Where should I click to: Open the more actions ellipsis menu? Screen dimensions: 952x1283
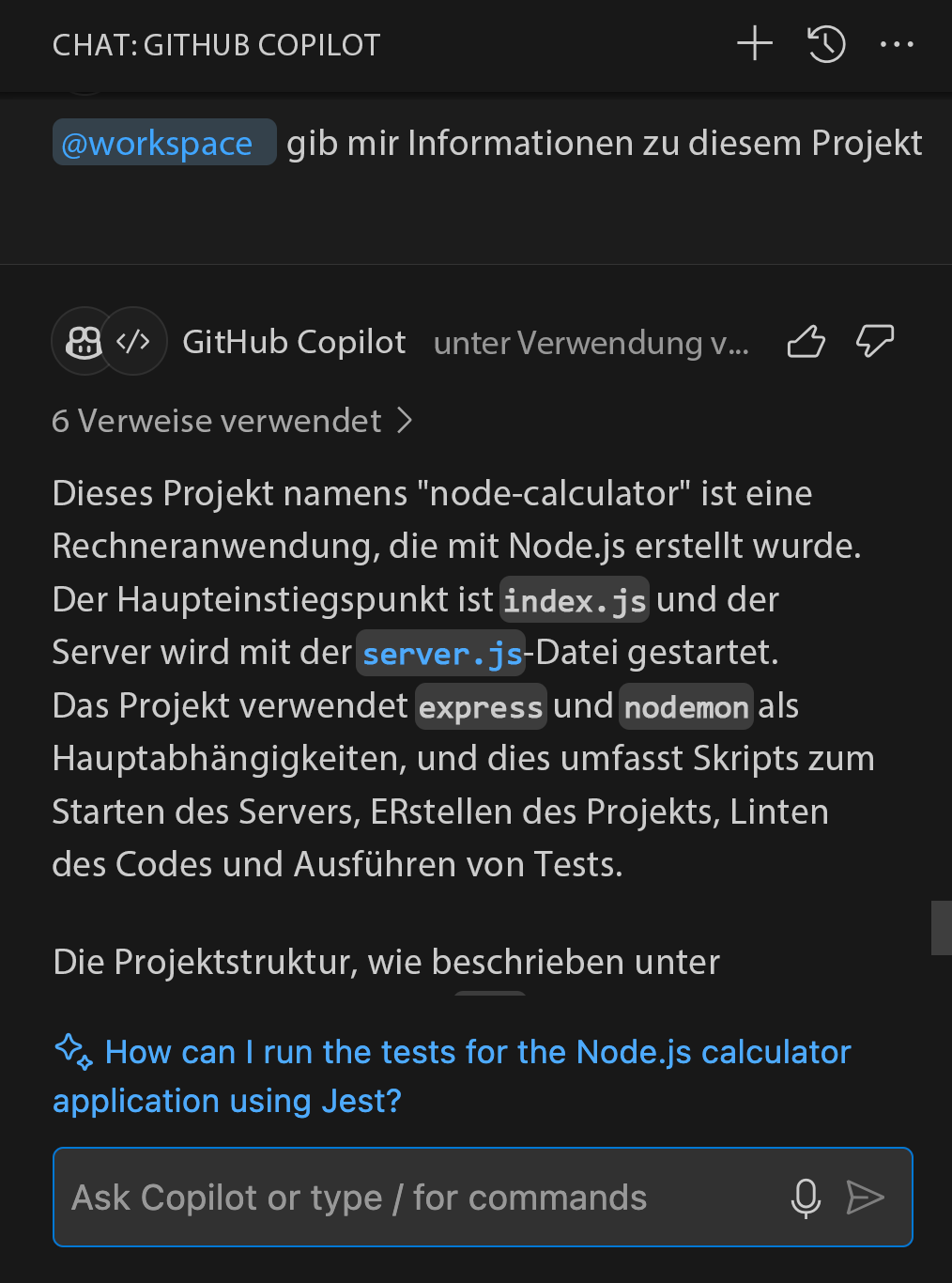tap(897, 44)
